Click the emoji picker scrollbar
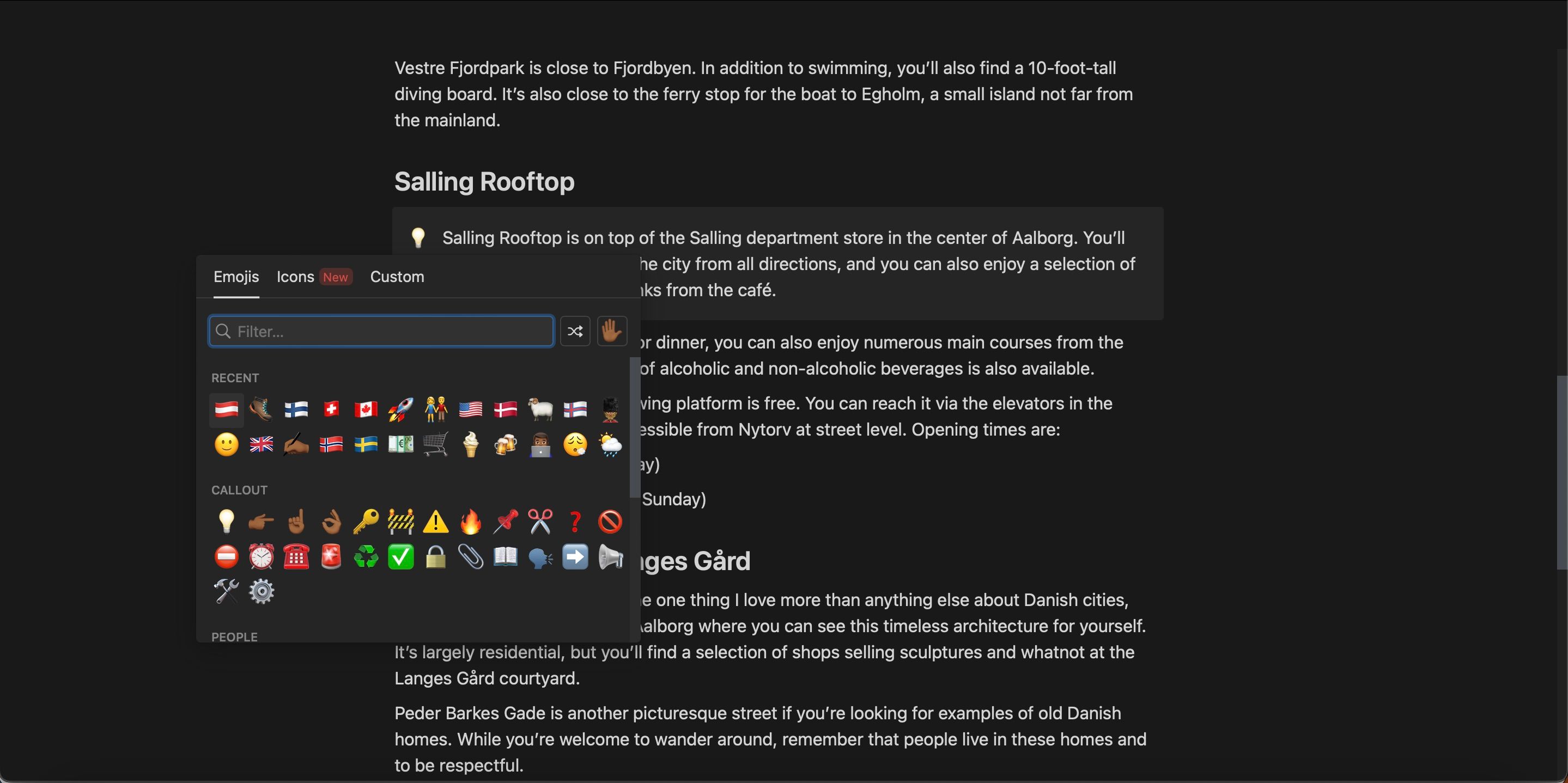This screenshot has height=783, width=1568. (634, 426)
